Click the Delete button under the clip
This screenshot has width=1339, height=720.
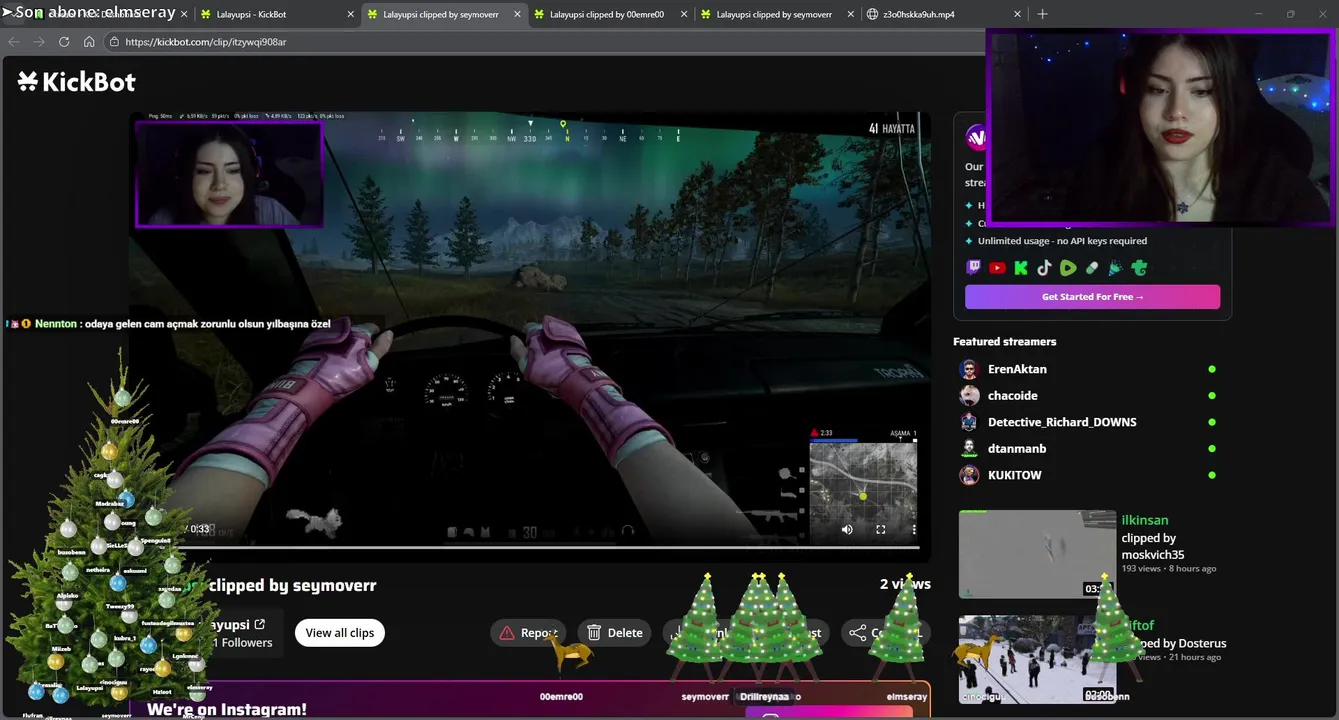click(x=614, y=633)
